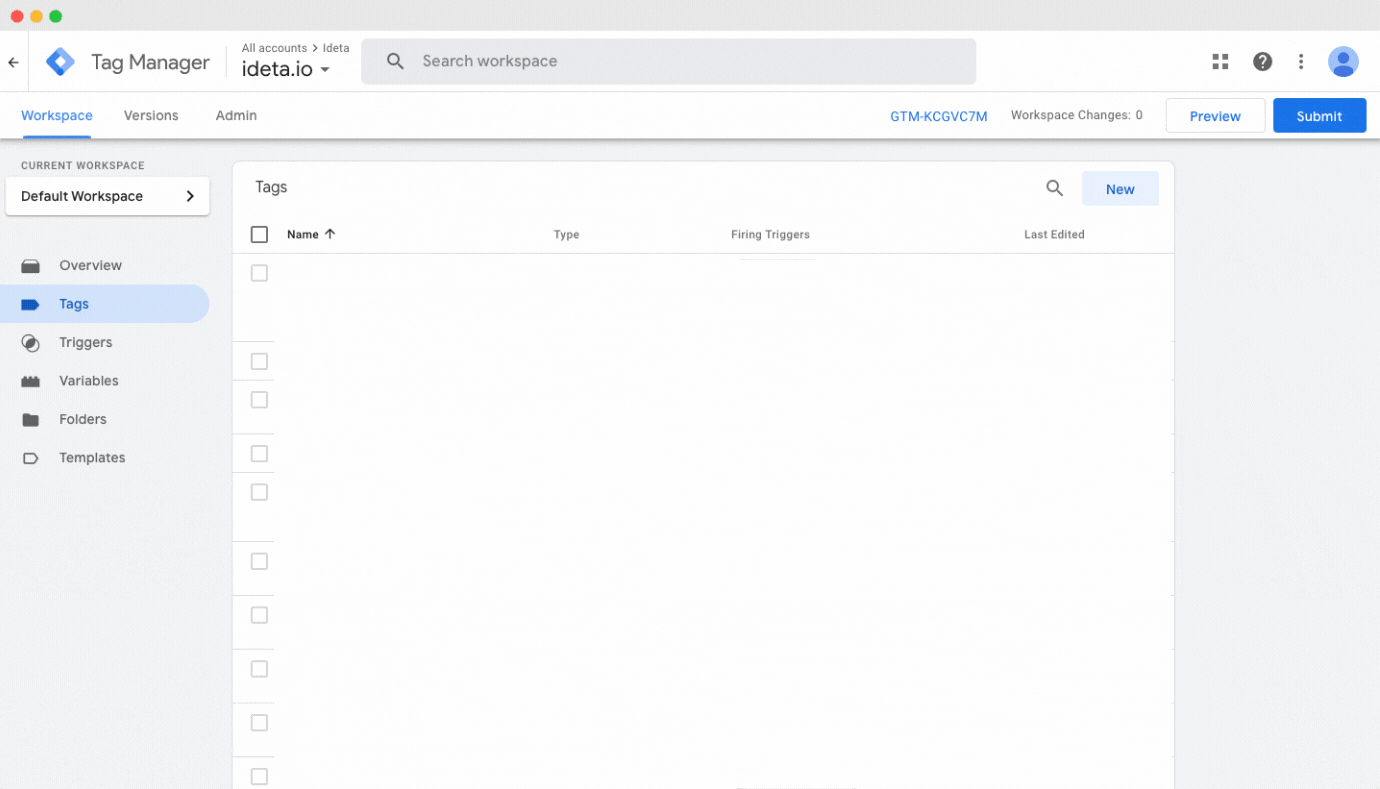Click the Workspace Changes: 0 indicator

point(1076,115)
